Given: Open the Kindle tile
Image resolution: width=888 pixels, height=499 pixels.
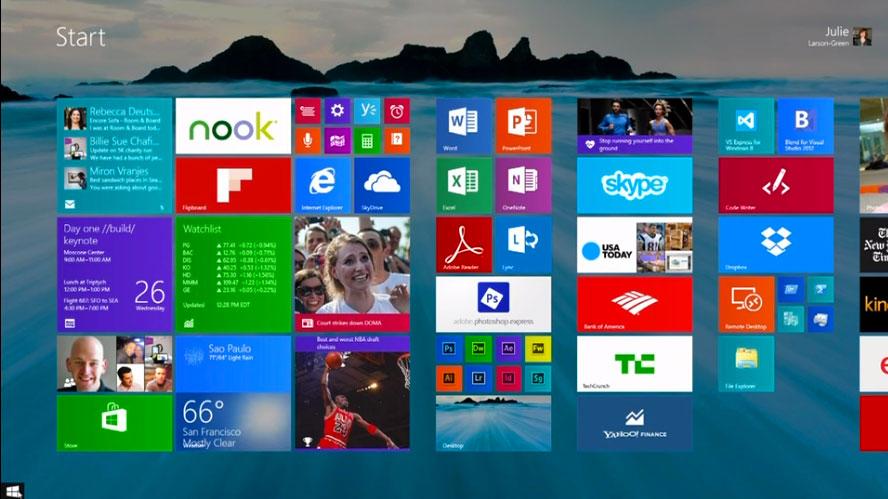Looking at the screenshot, I should (x=874, y=304).
